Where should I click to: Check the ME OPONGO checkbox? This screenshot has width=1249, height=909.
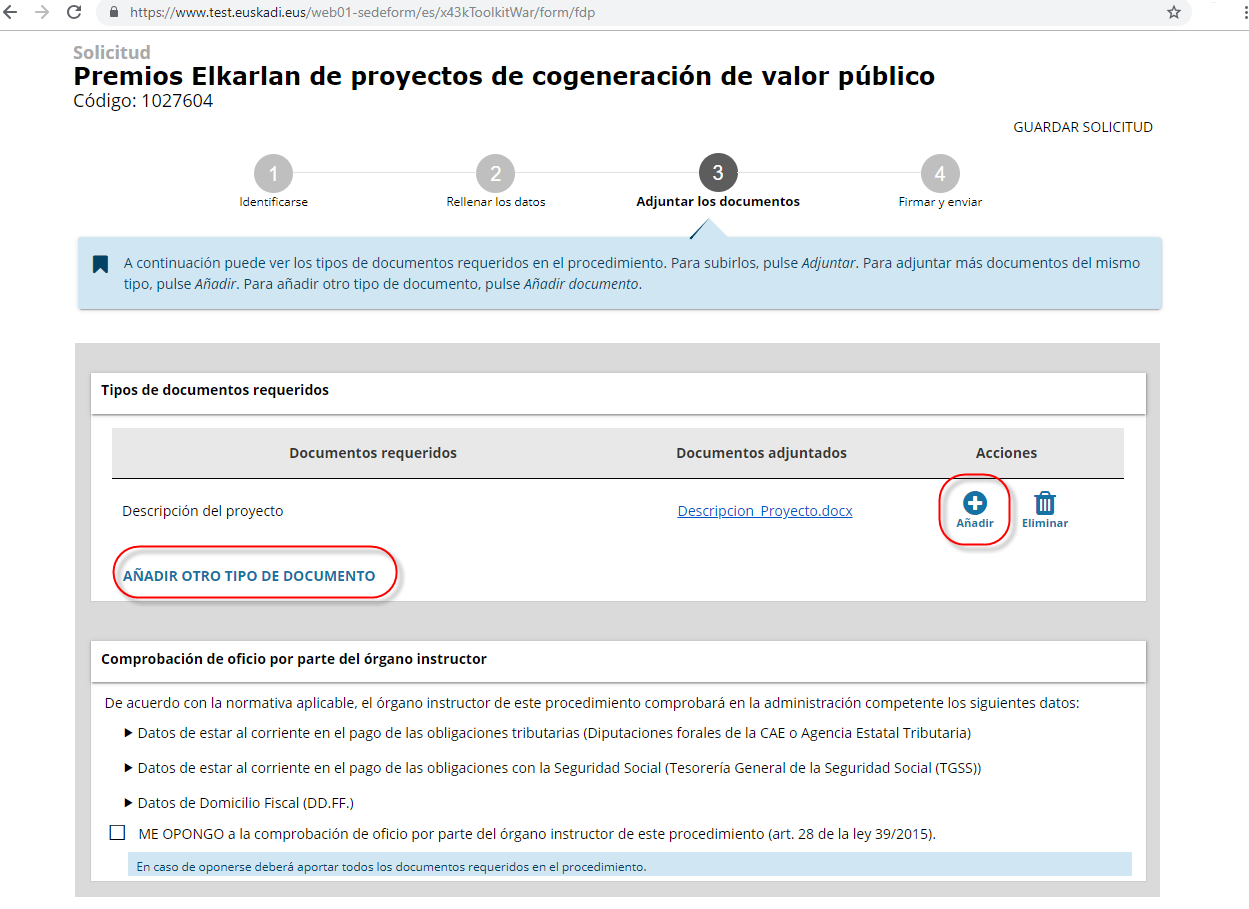(x=118, y=832)
